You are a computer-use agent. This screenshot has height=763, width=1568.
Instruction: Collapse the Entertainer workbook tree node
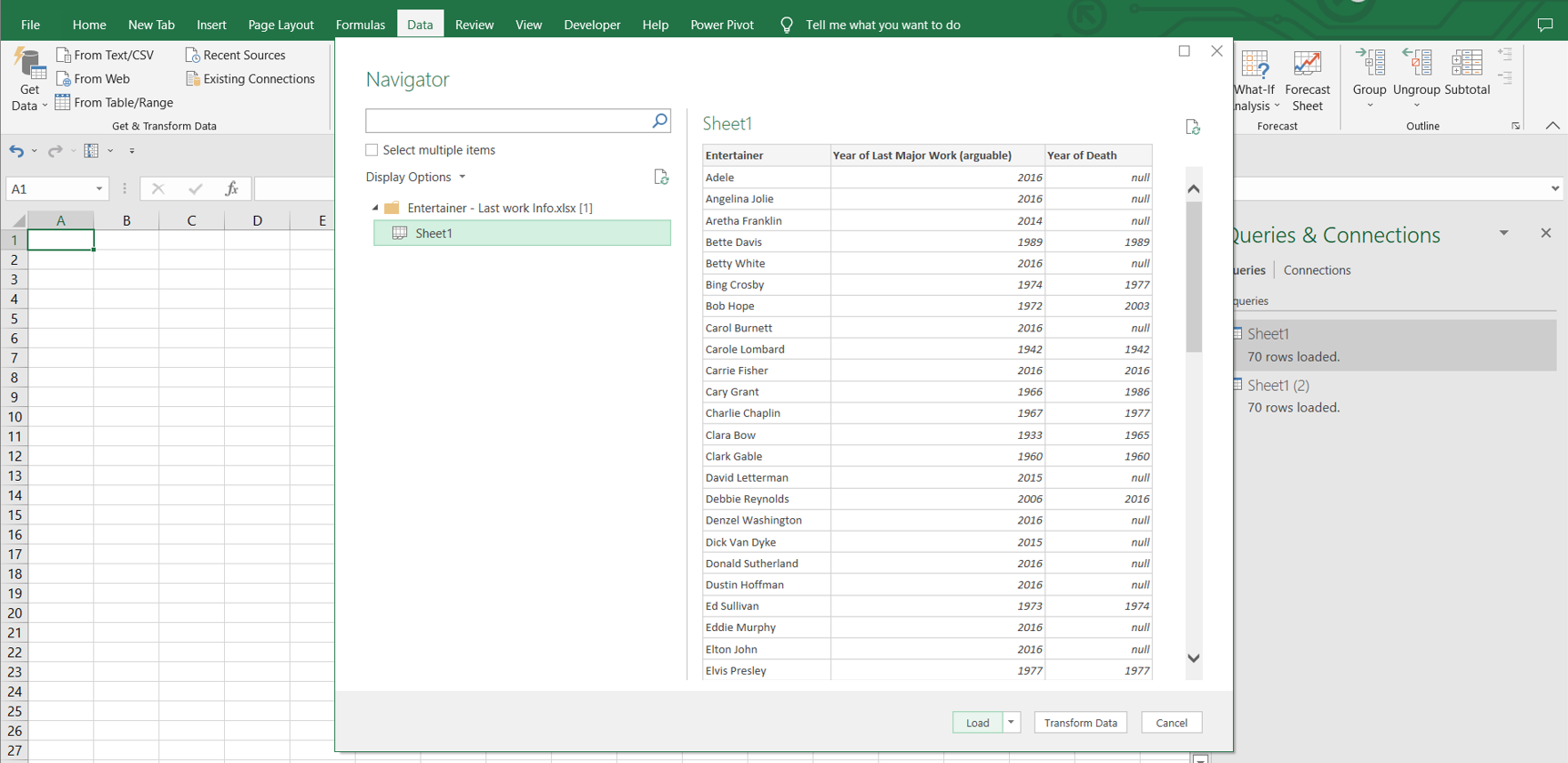coord(375,208)
